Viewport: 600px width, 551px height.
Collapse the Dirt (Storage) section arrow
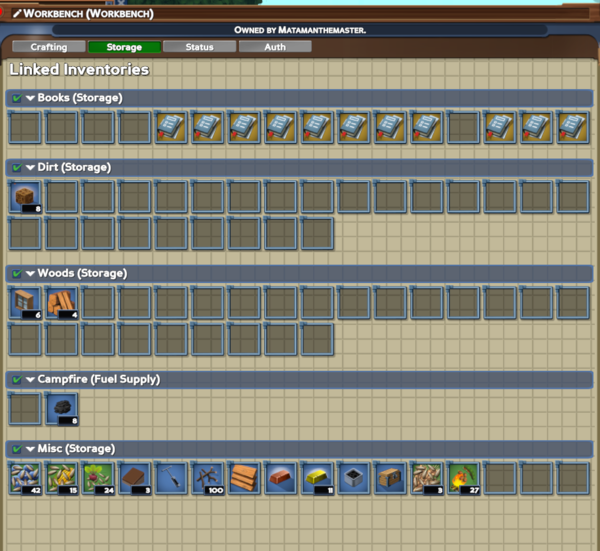point(31,168)
